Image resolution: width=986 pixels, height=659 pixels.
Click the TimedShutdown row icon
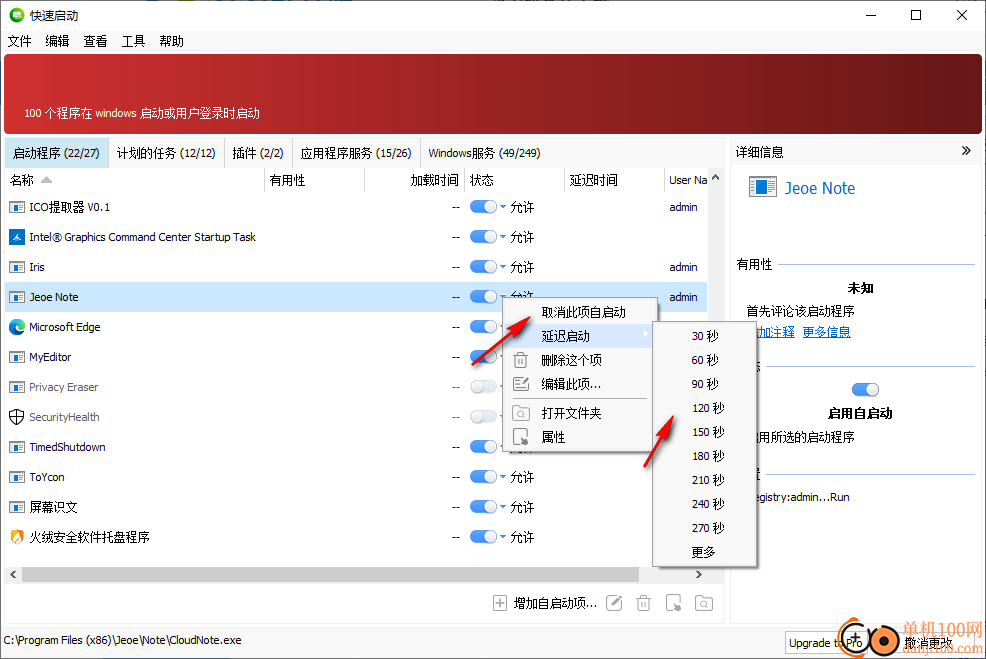pyautogui.click(x=17, y=447)
